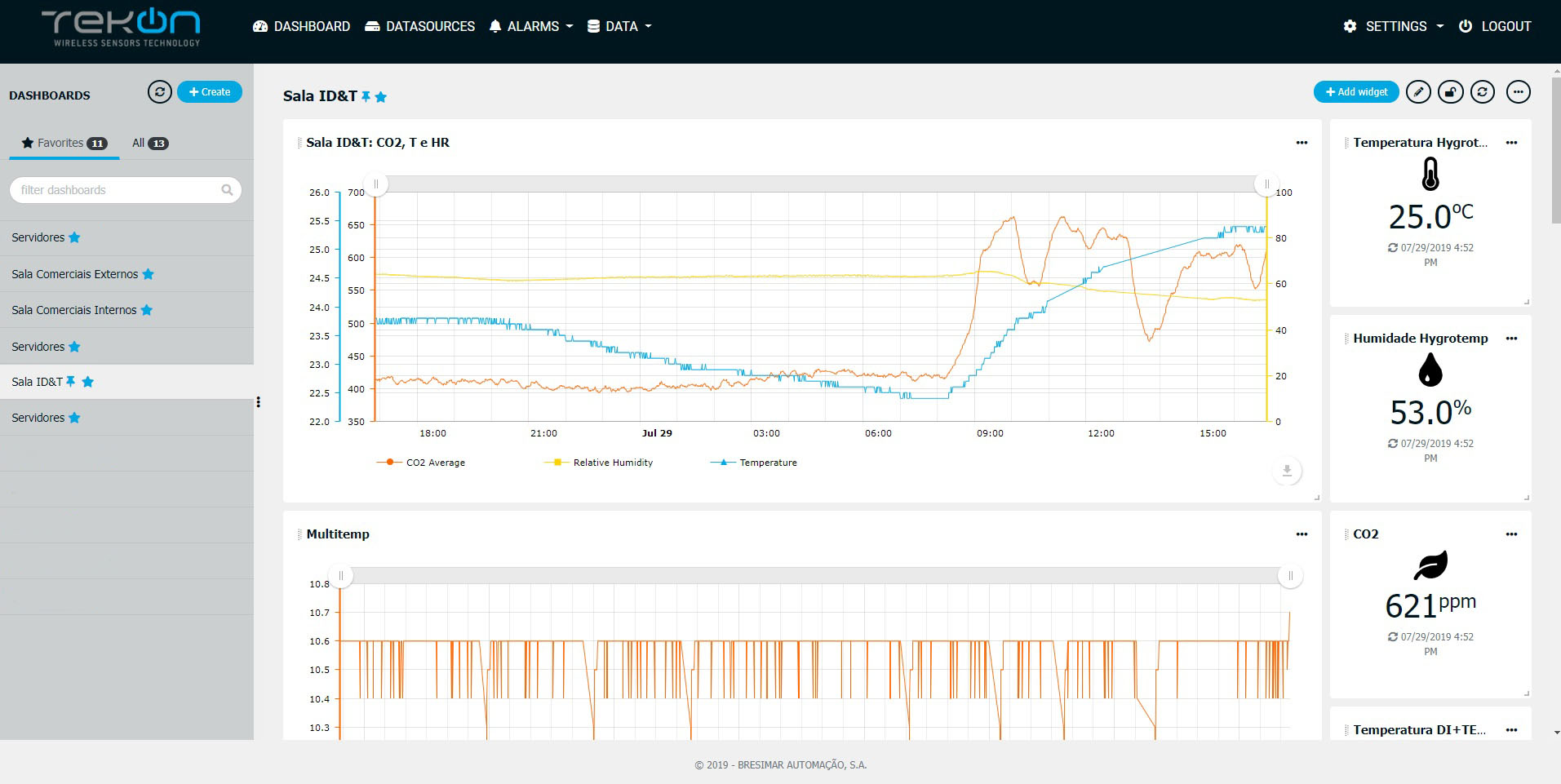The width and height of the screenshot is (1561, 784).
Task: Click the Sala ID&T: CO2, T e HR title
Action: [x=378, y=143]
